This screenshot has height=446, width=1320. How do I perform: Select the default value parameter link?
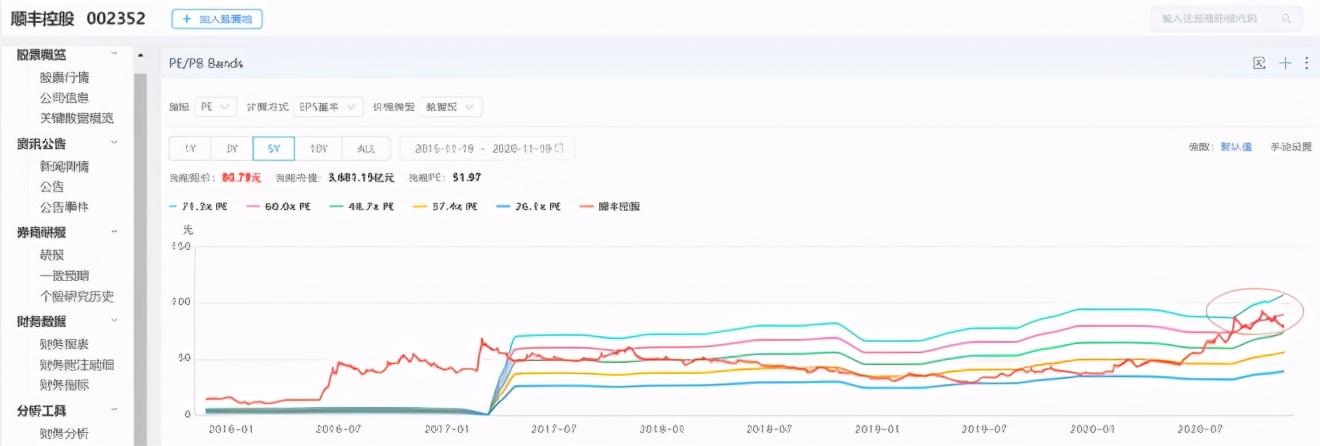point(1235,147)
